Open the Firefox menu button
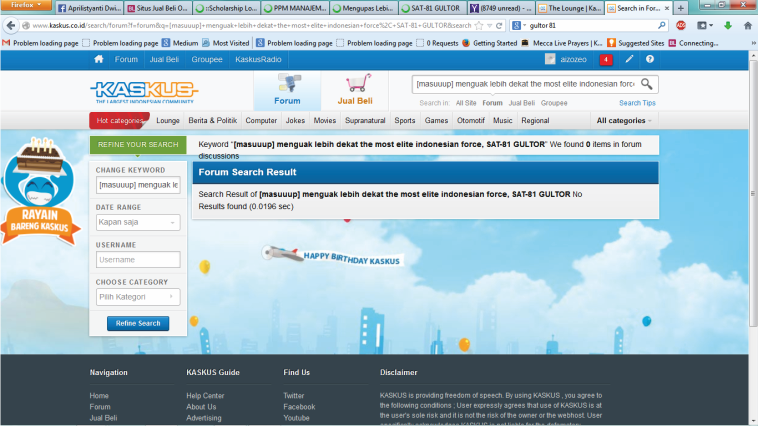The width and height of the screenshot is (758, 426). coord(26,5)
